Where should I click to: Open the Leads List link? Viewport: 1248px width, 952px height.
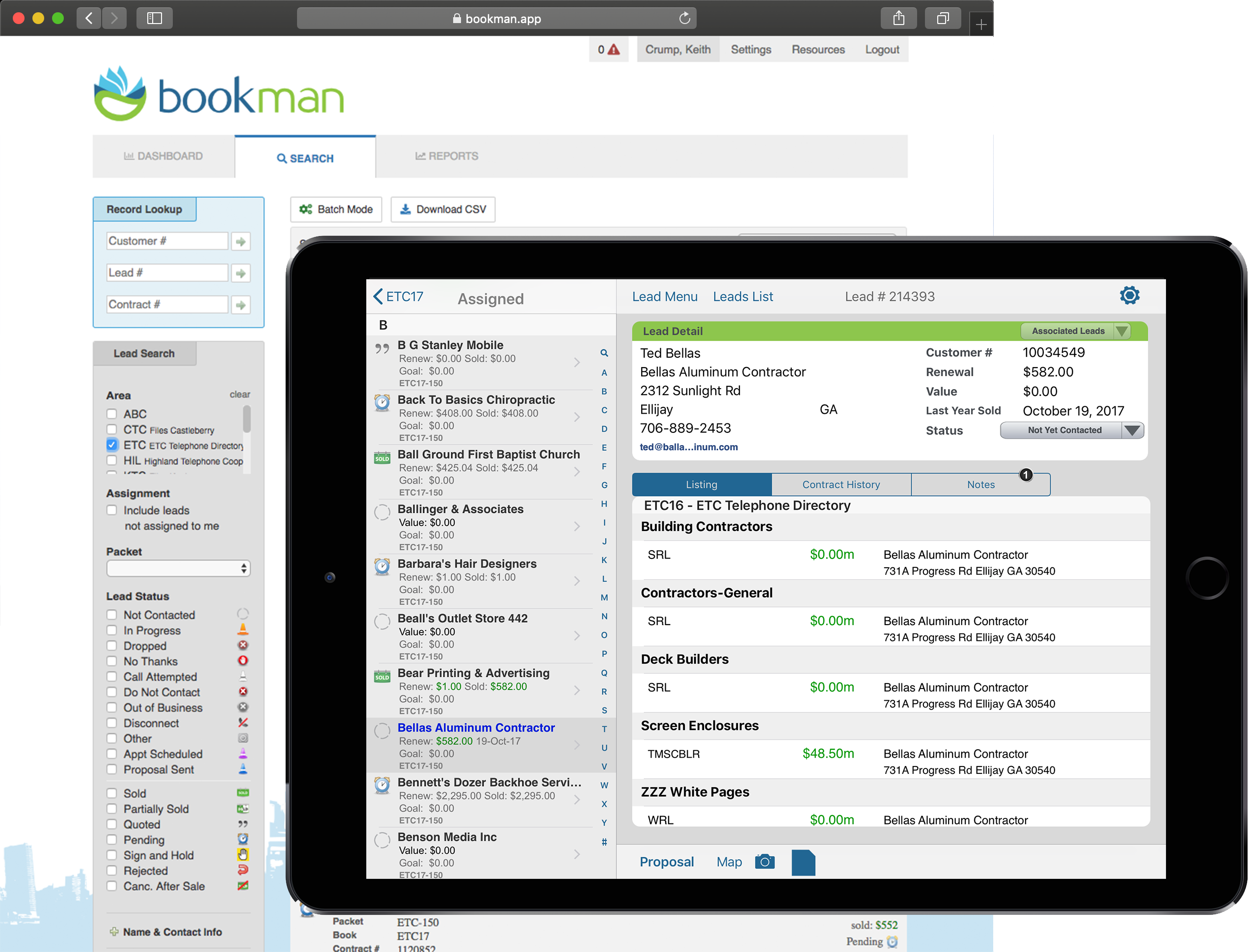tap(742, 296)
